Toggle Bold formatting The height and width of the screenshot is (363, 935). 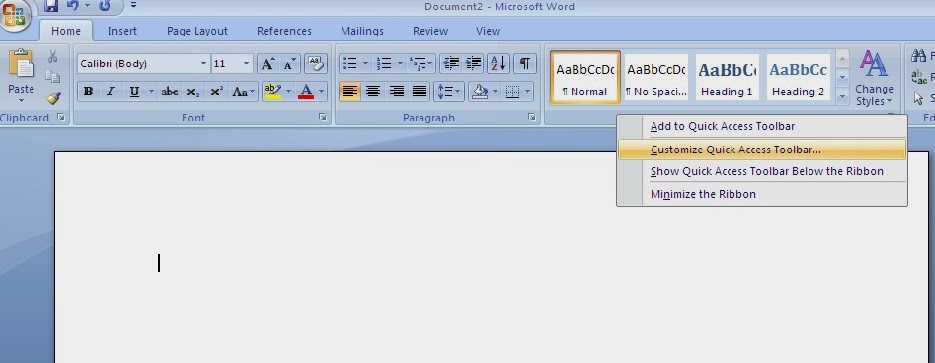tap(88, 92)
